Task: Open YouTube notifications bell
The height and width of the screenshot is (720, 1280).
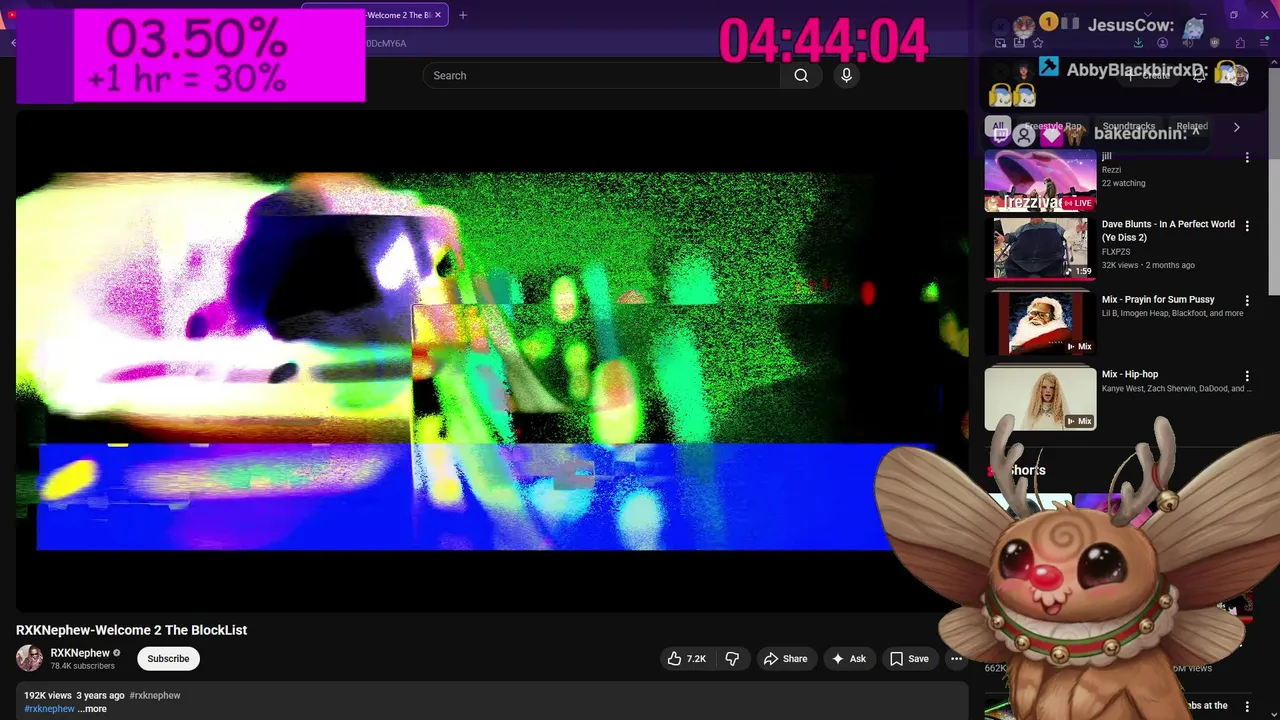Action: 1199,76
